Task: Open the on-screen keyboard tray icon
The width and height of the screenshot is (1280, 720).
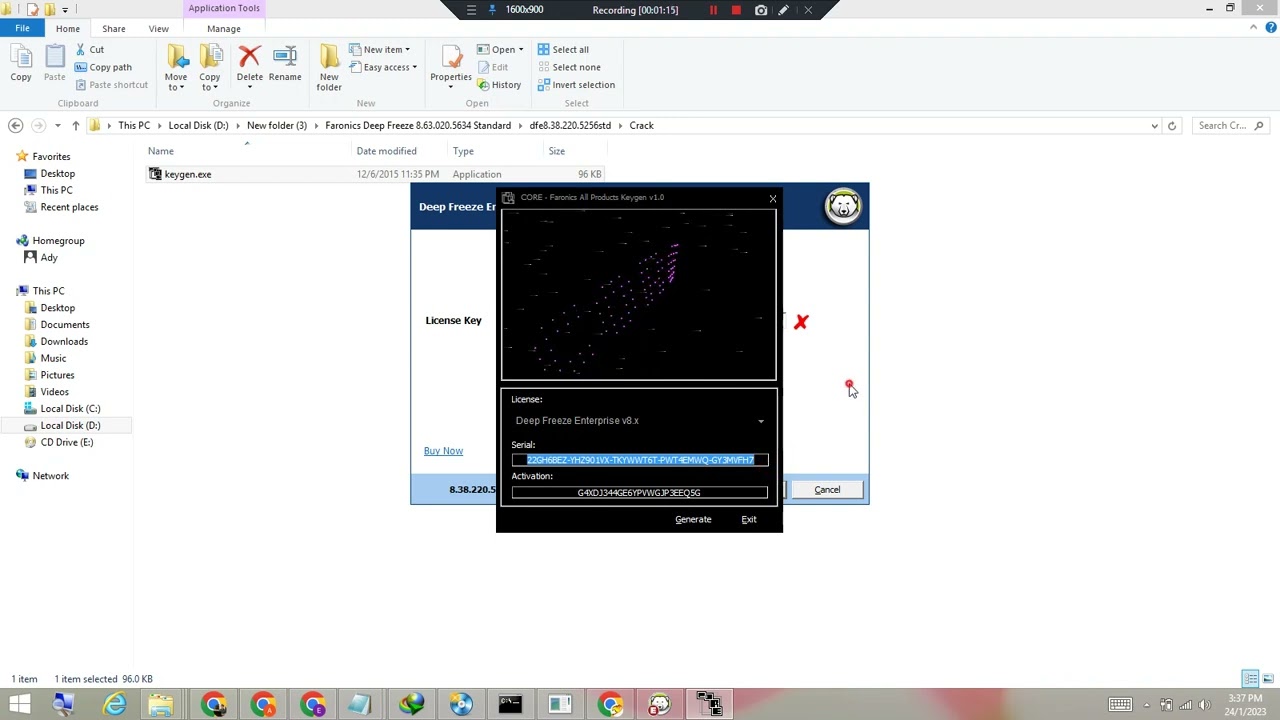Action: point(1121,705)
